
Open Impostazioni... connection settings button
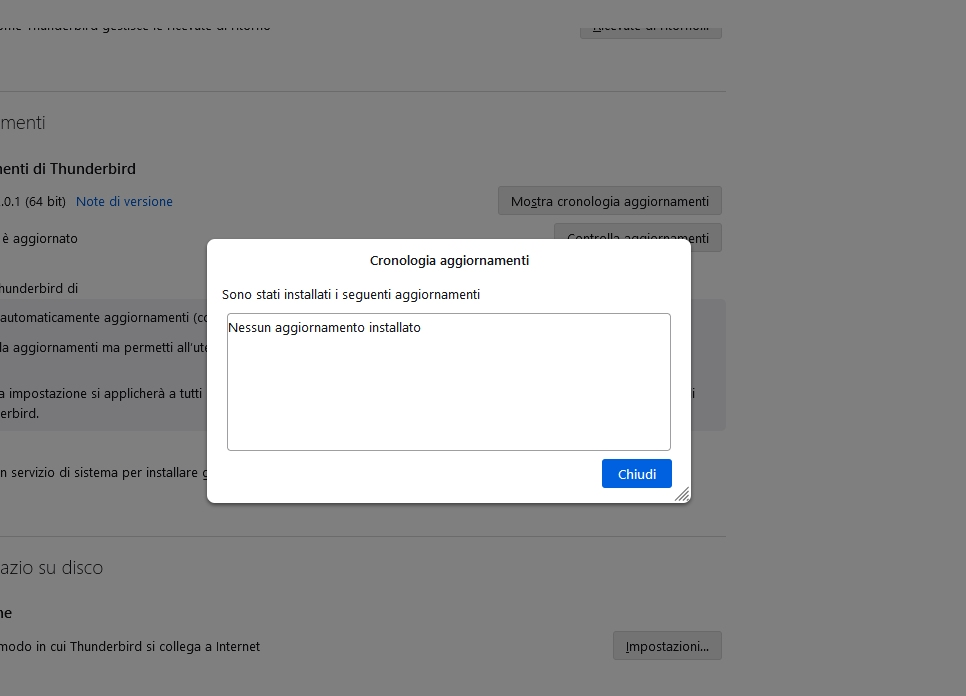pos(667,646)
